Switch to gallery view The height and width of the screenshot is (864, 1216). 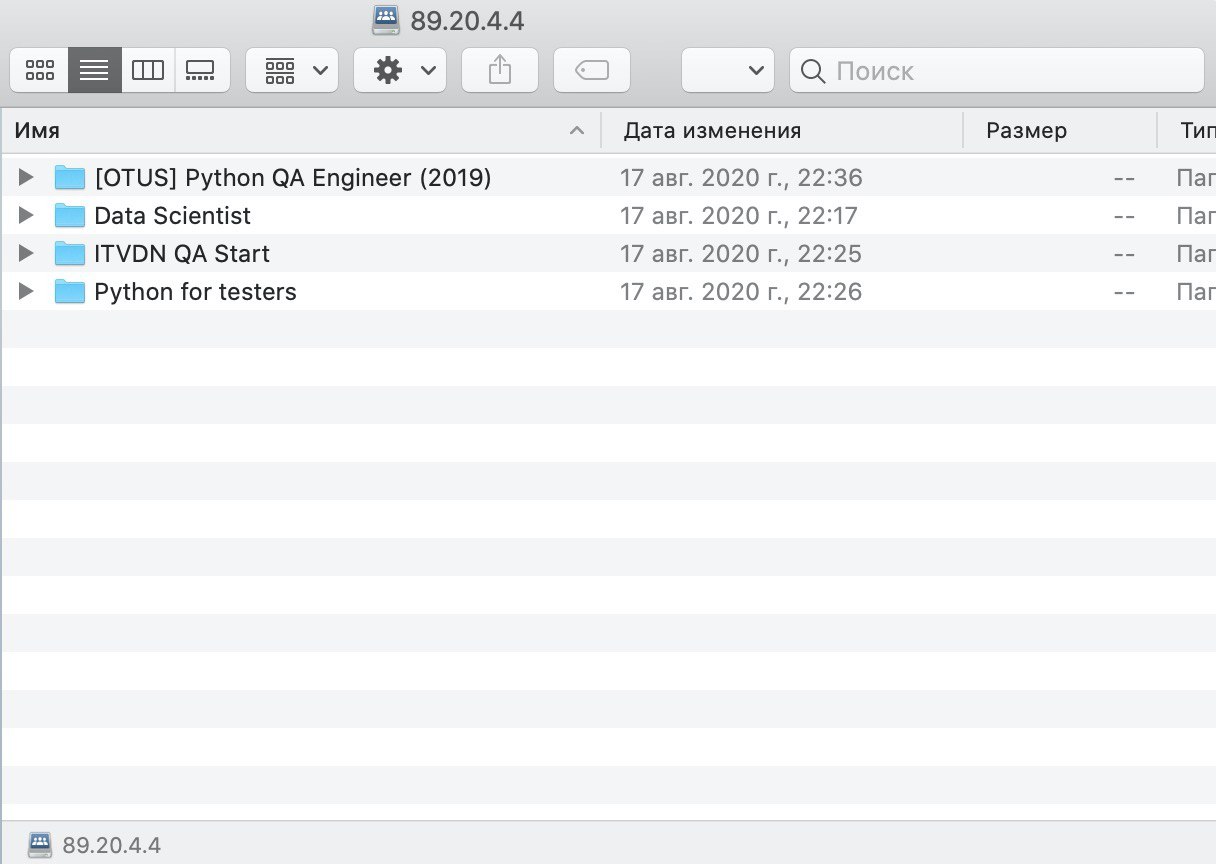click(x=202, y=70)
